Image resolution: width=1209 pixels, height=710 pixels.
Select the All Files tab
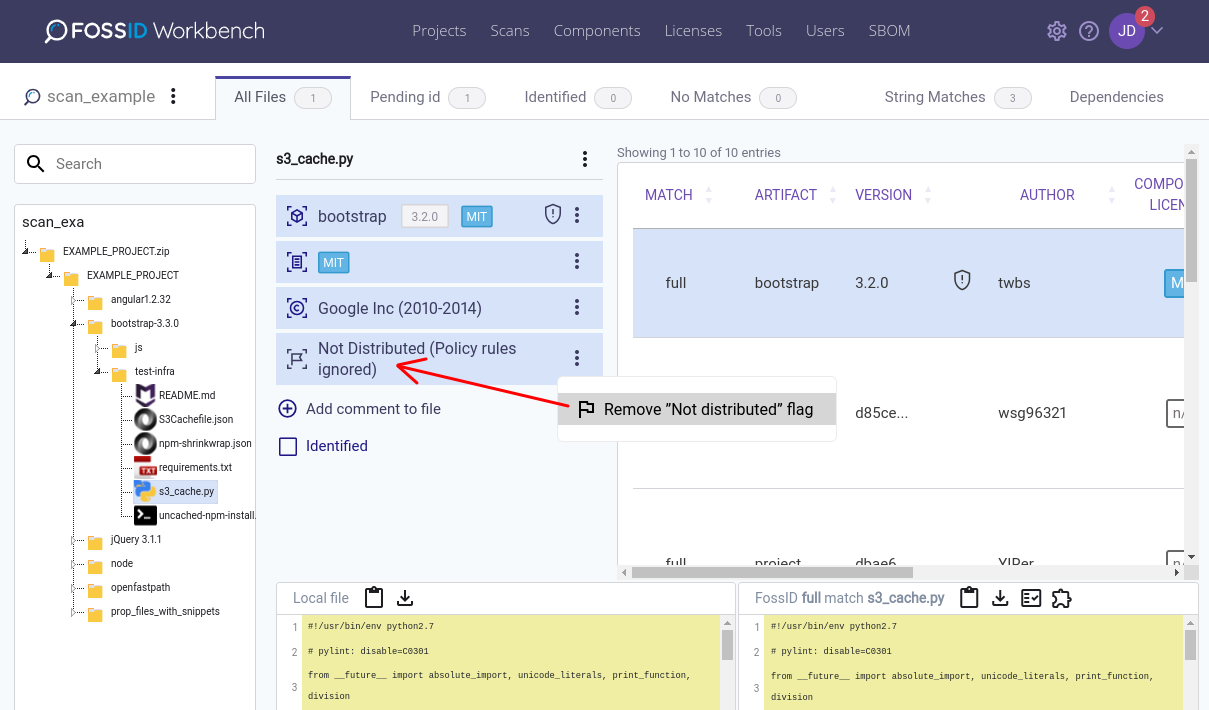(283, 97)
